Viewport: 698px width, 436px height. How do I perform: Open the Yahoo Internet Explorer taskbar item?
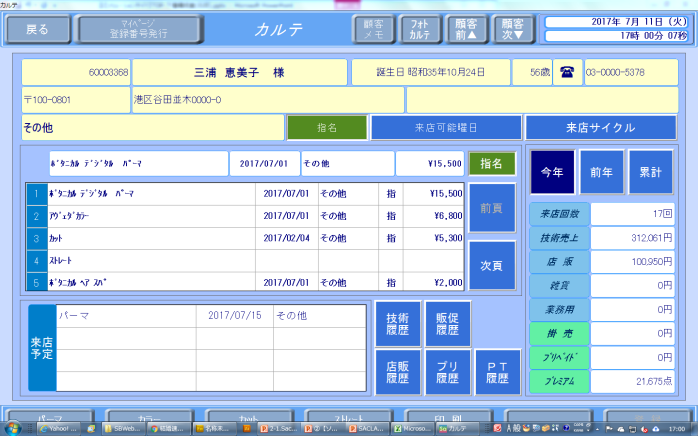point(58,428)
